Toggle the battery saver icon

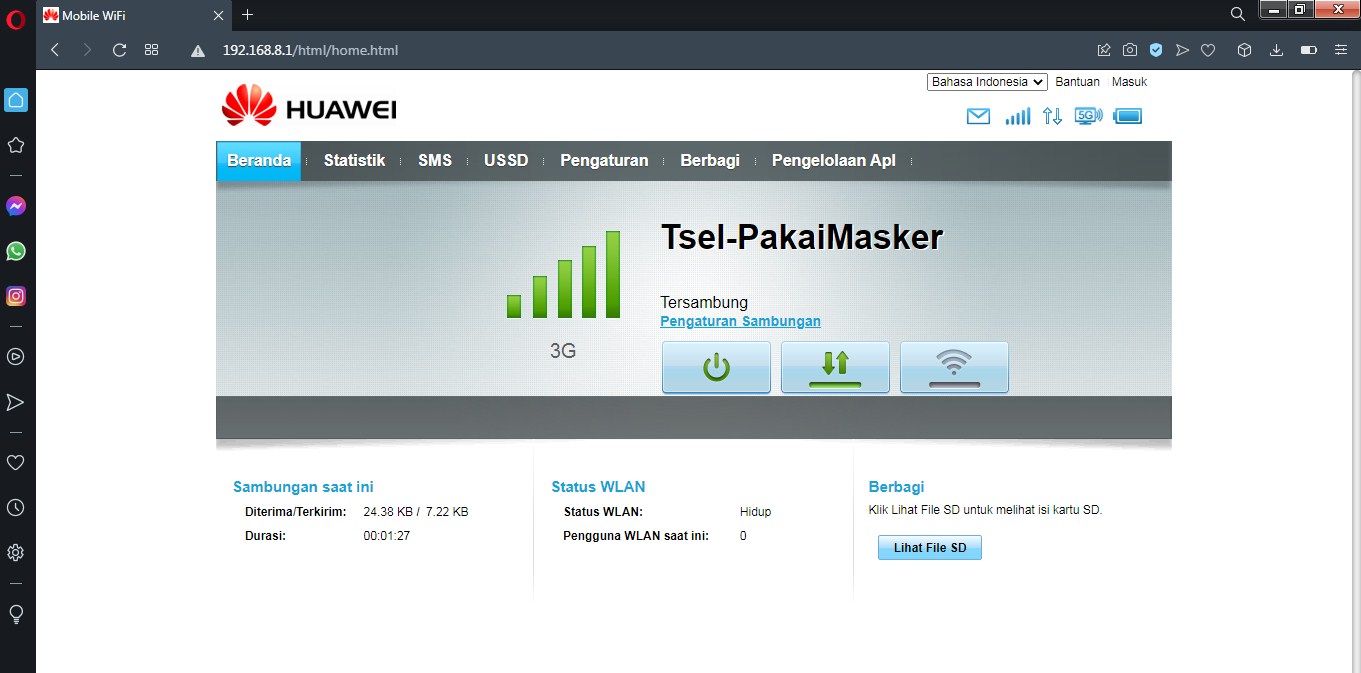point(1308,49)
